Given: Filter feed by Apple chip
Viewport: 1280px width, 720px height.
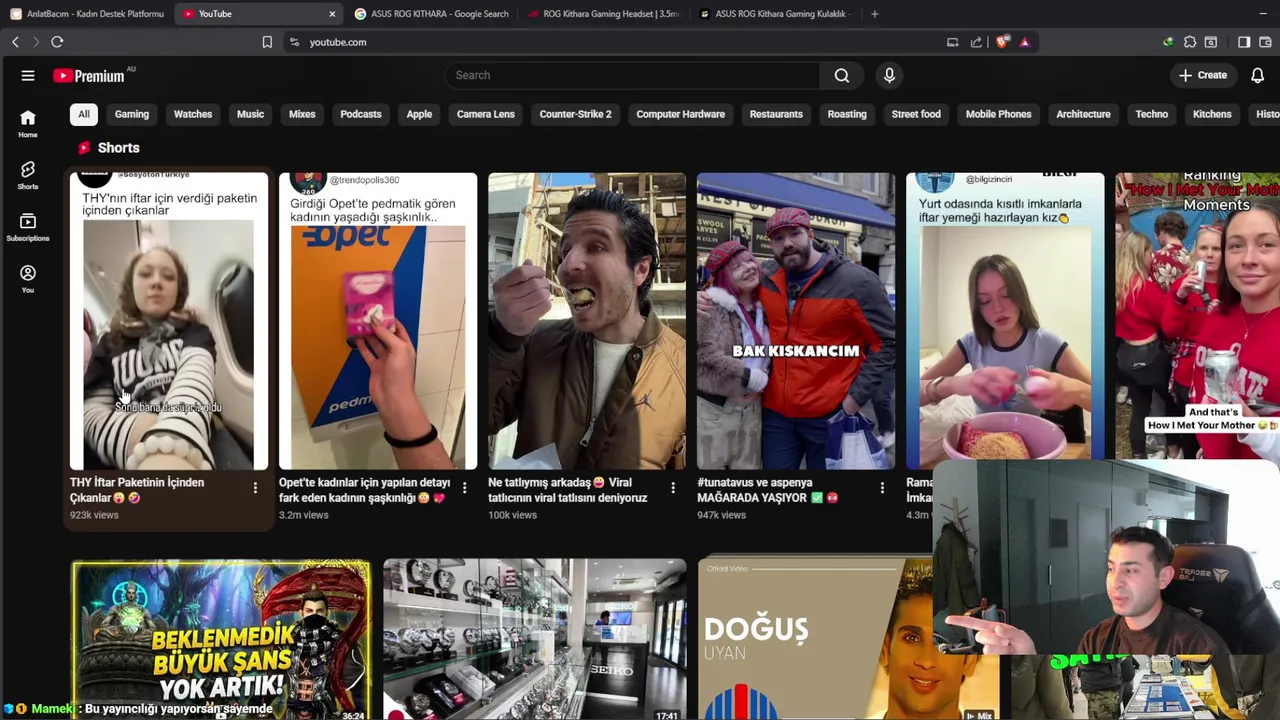Looking at the screenshot, I should click(x=419, y=114).
